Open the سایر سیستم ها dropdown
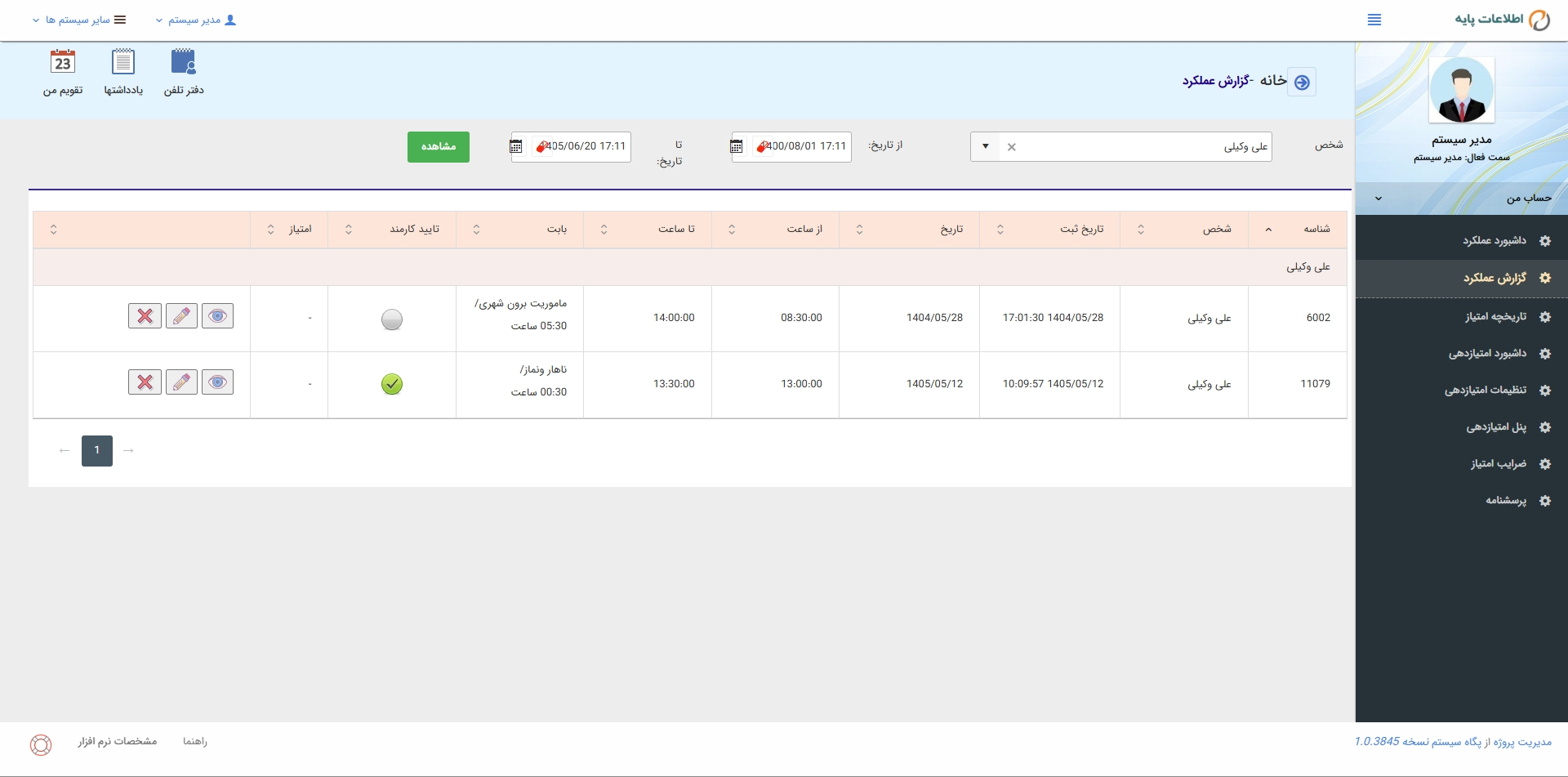This screenshot has width=1568, height=777. click(79, 20)
